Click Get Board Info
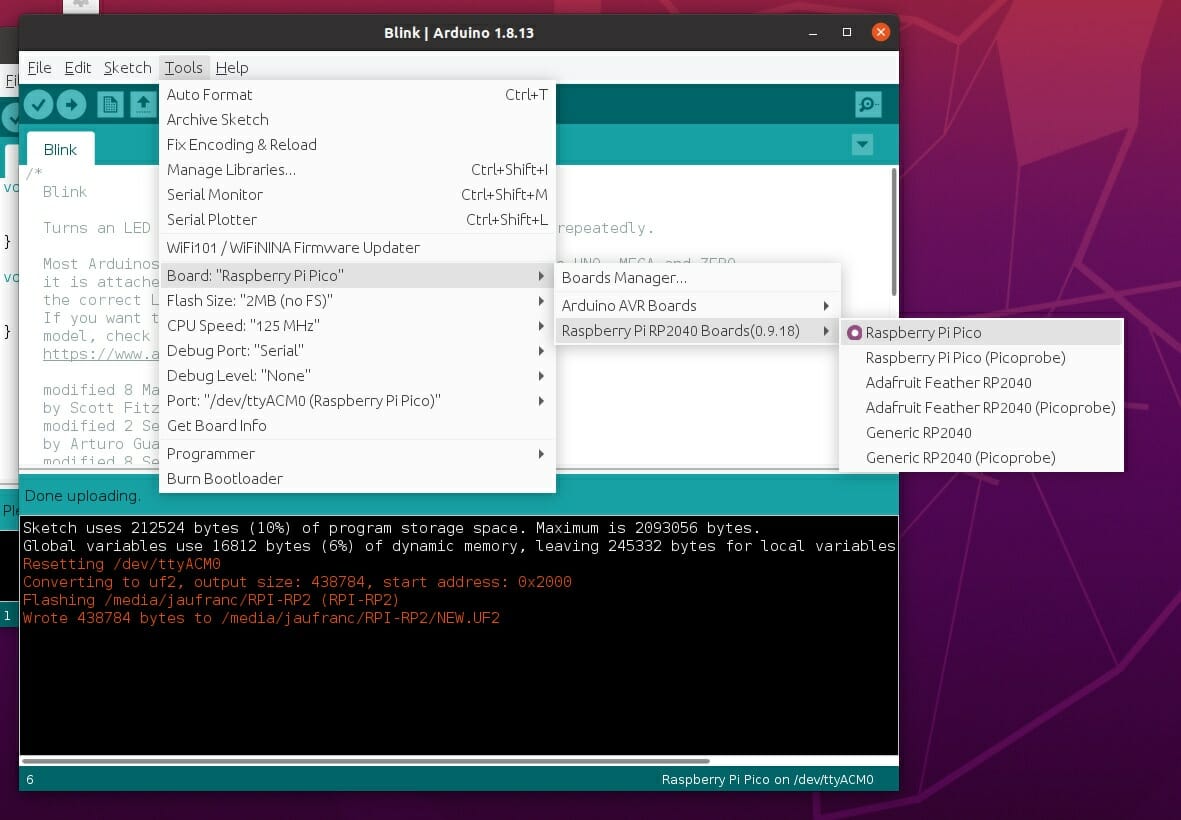Screen dimensions: 1181x820 pos(357,425)
